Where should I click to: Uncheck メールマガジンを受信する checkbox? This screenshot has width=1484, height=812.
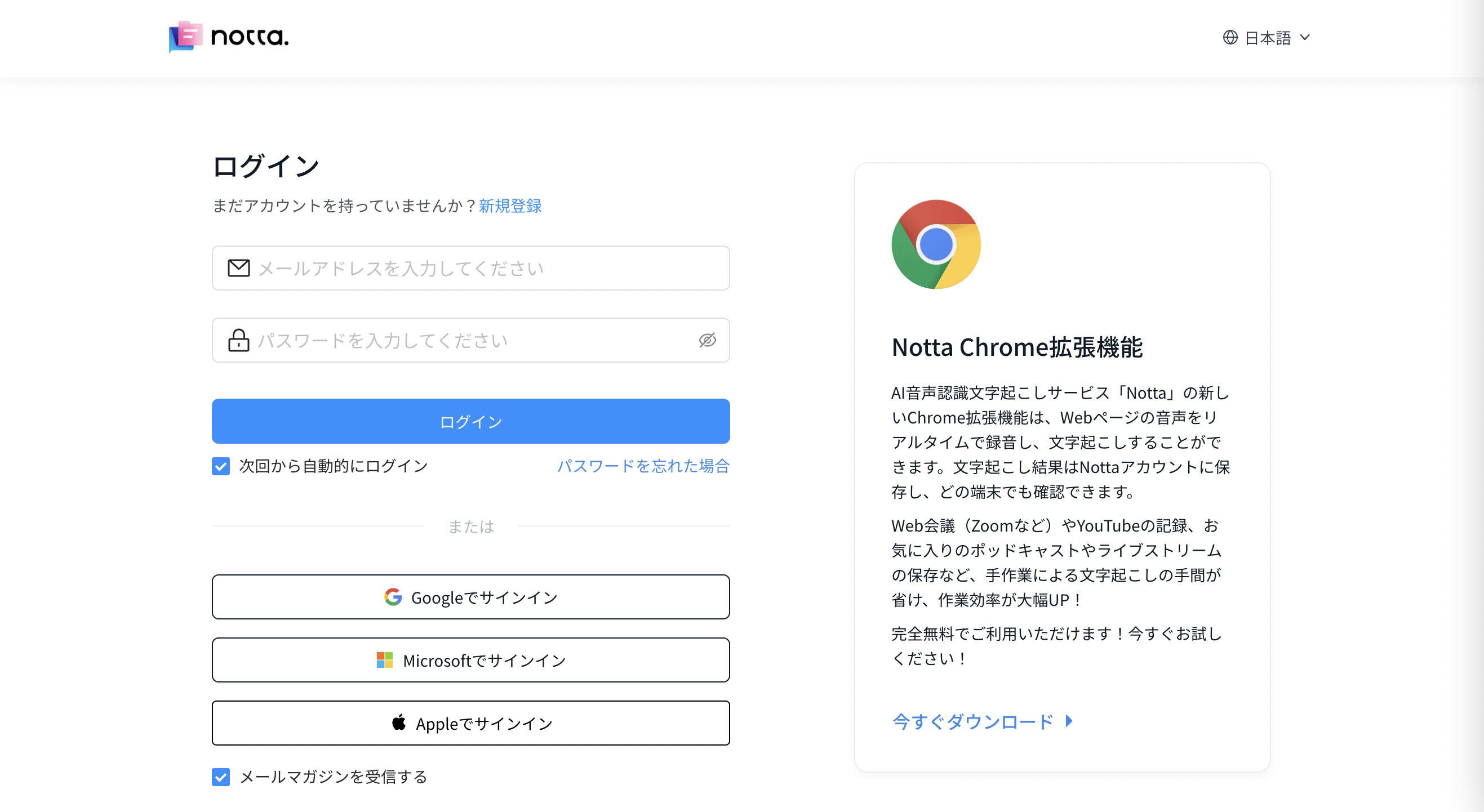click(x=221, y=777)
